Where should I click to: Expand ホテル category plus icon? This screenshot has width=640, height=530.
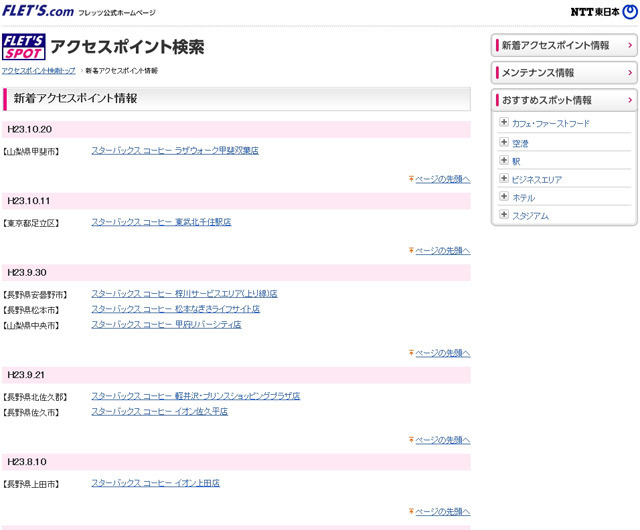(504, 196)
